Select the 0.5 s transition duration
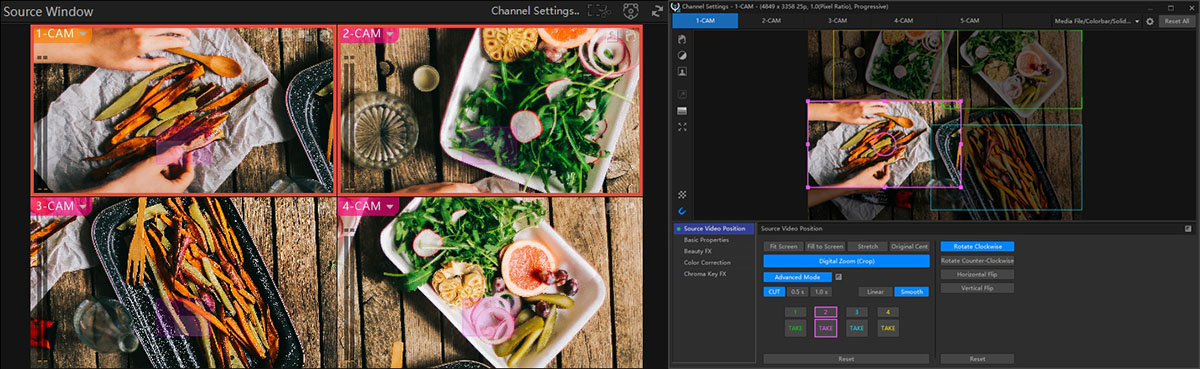The image size is (1200, 369). (797, 292)
